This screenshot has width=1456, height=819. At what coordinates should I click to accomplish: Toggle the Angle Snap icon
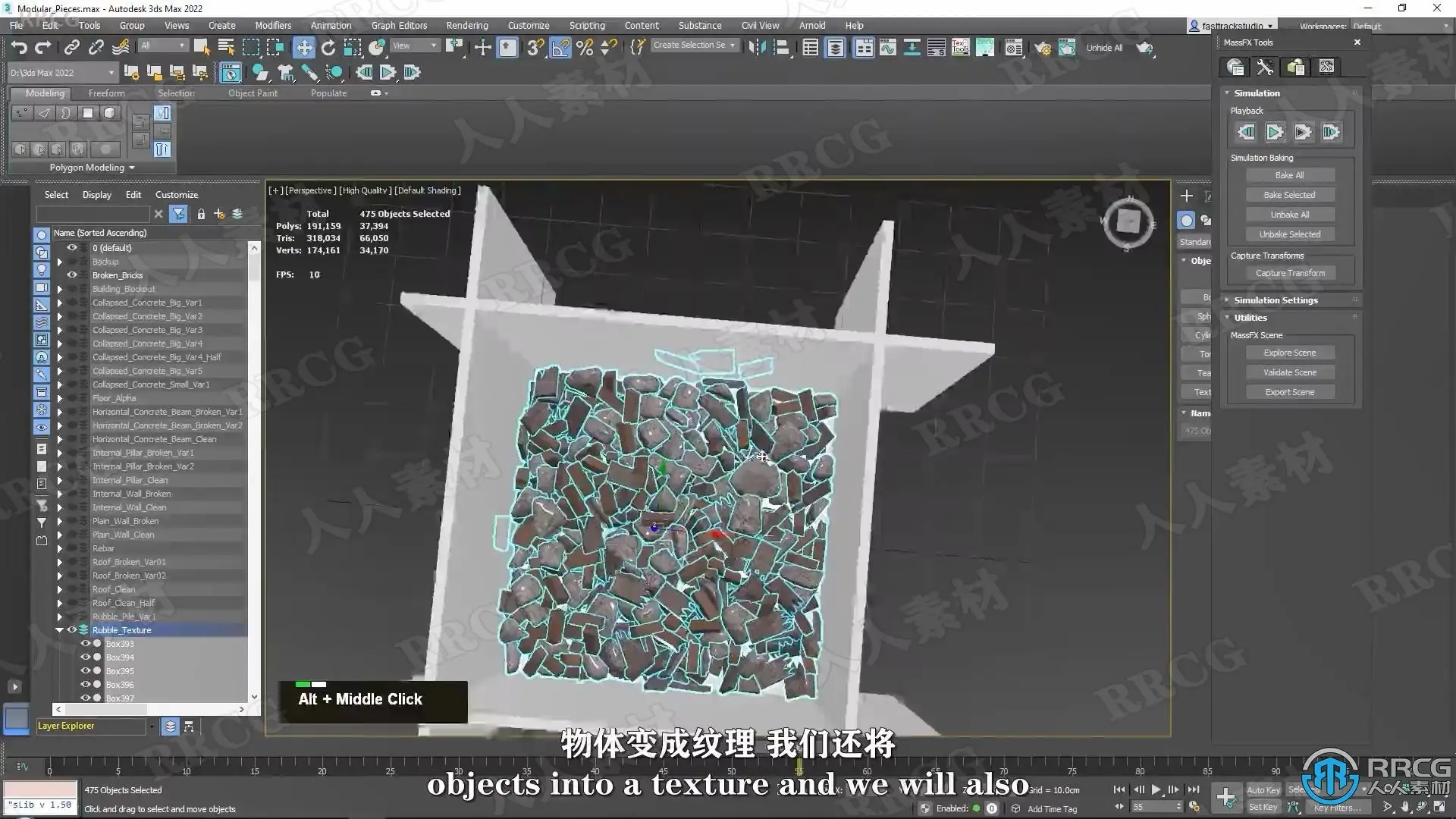point(560,48)
